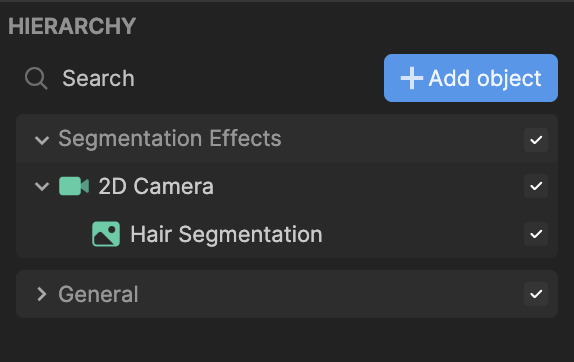The height and width of the screenshot is (362, 574).
Task: Expand the General group
Action: click(x=42, y=294)
